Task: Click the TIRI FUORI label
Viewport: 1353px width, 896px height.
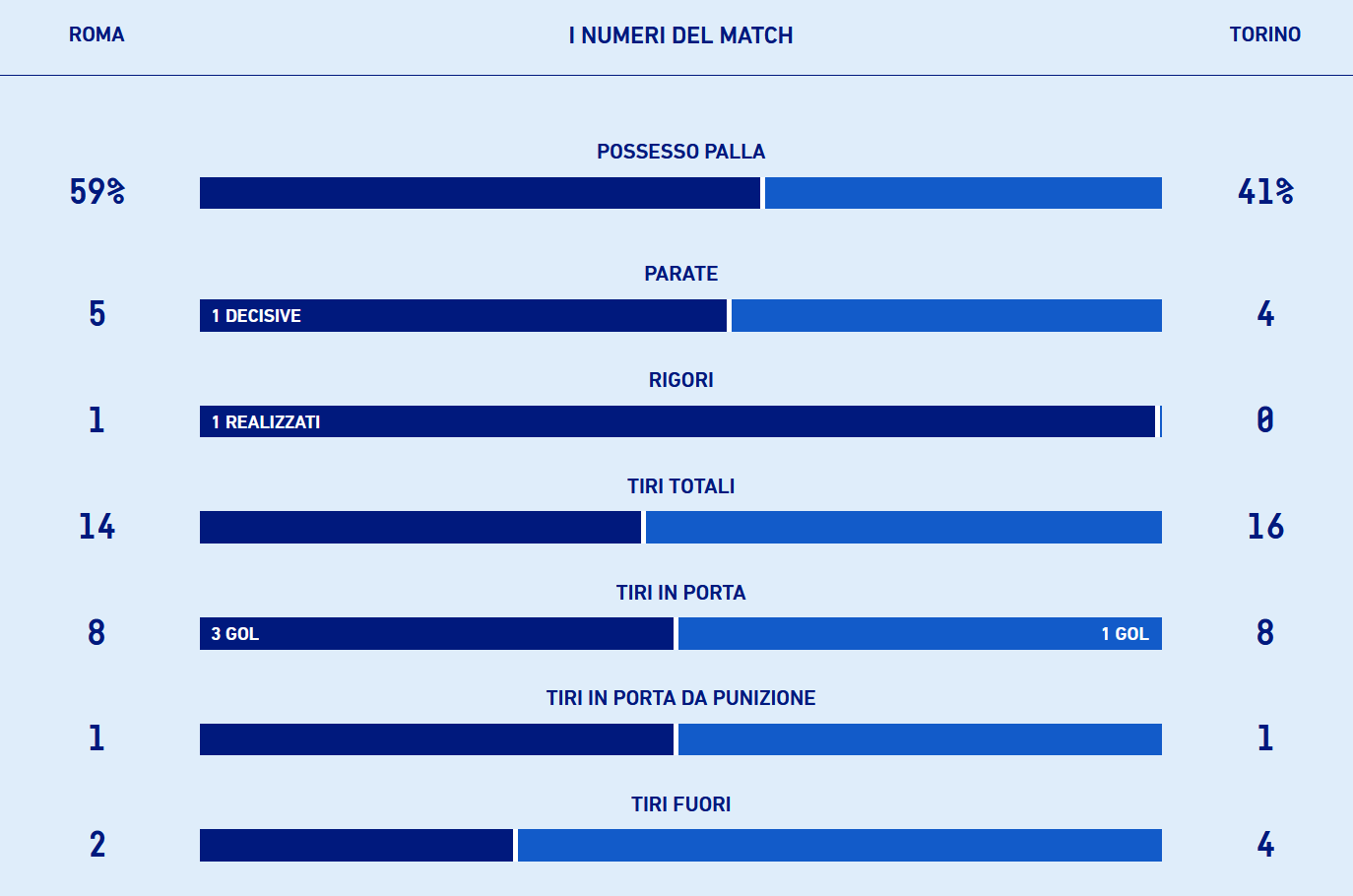Action: coord(680,804)
